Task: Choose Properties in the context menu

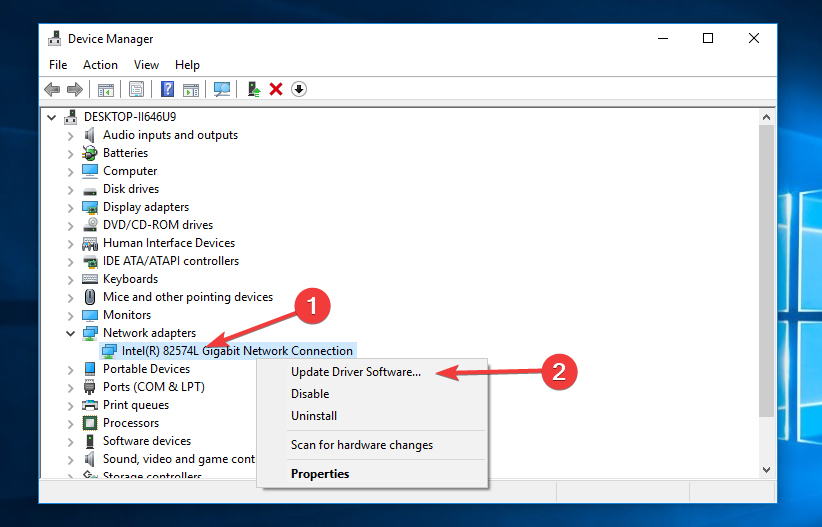Action: tap(372, 474)
